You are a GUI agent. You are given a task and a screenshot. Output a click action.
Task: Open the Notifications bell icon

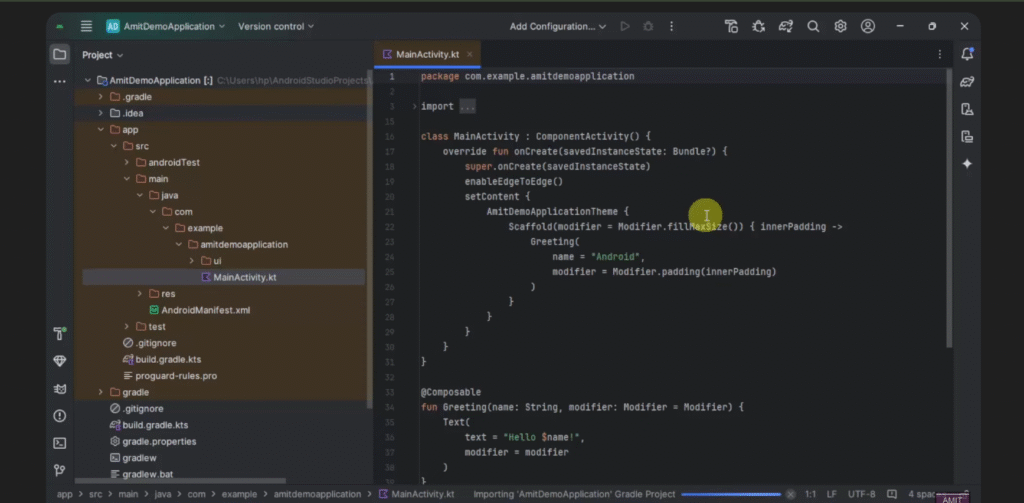(x=967, y=54)
